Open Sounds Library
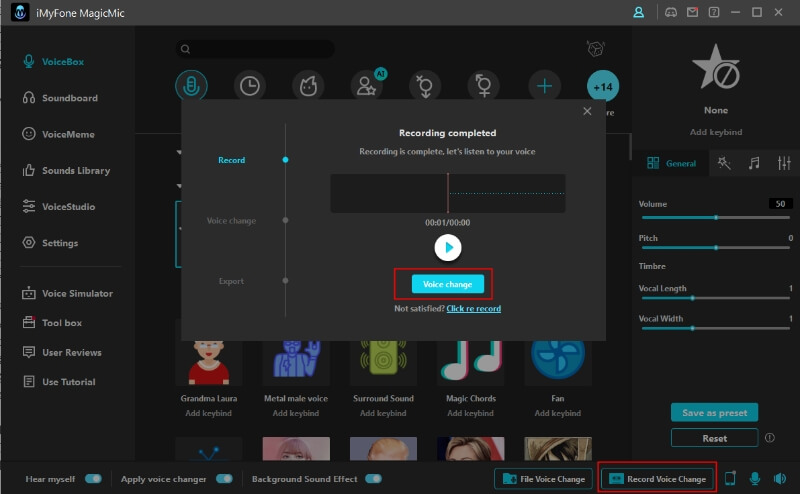This screenshot has height=494, width=800. pos(66,170)
